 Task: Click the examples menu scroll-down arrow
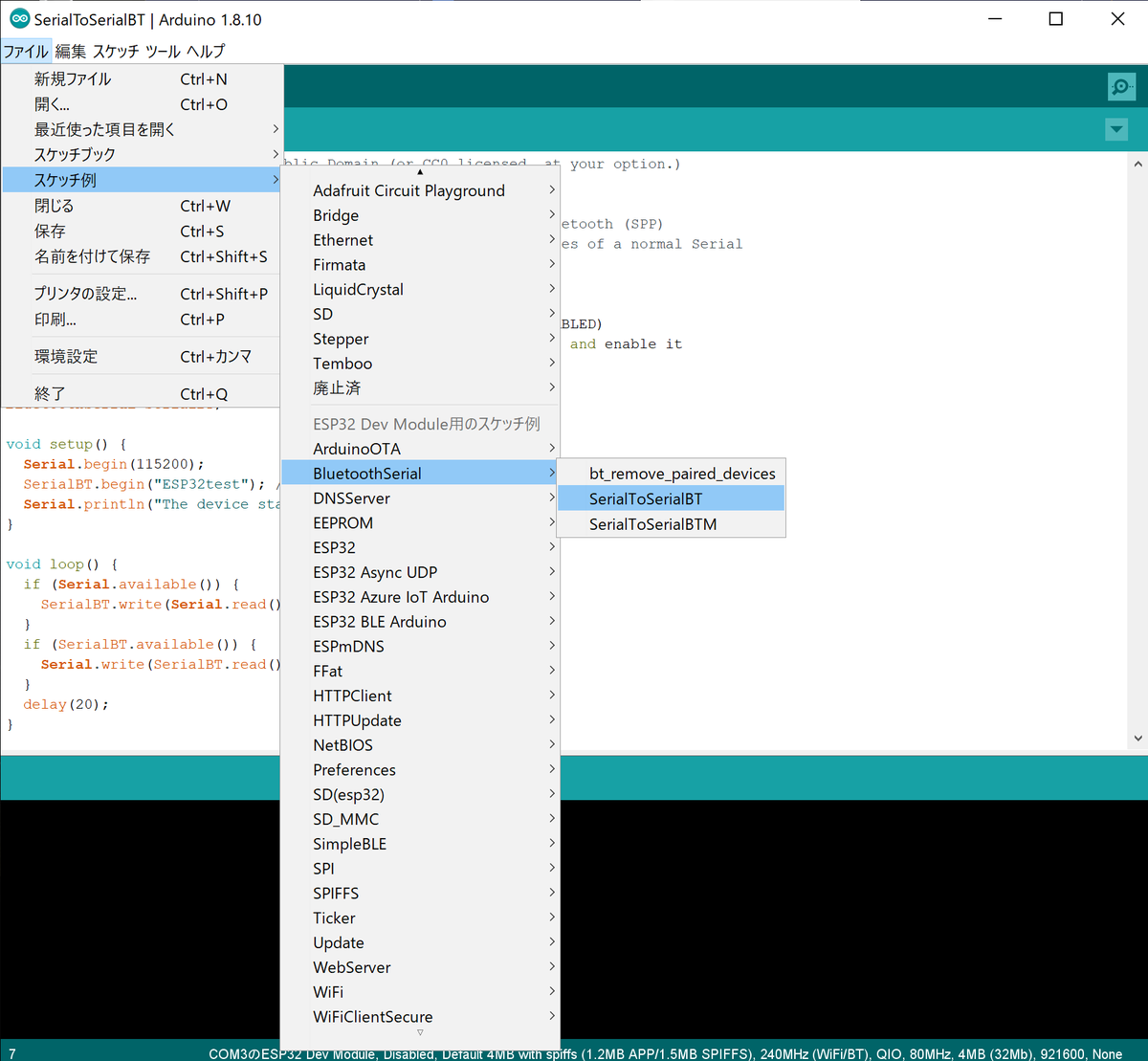[x=420, y=1033]
